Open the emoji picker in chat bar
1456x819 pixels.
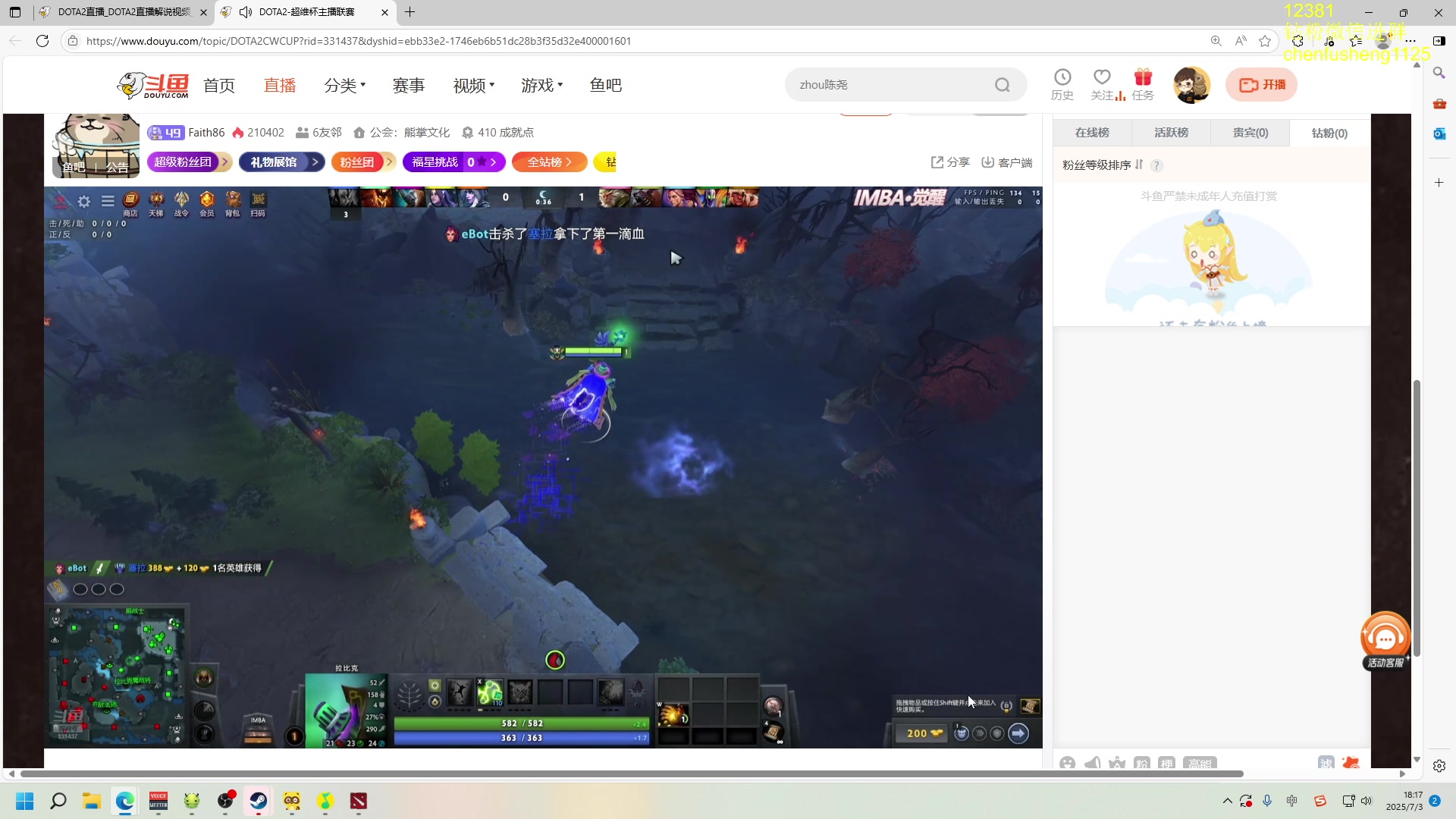pyautogui.click(x=1068, y=763)
